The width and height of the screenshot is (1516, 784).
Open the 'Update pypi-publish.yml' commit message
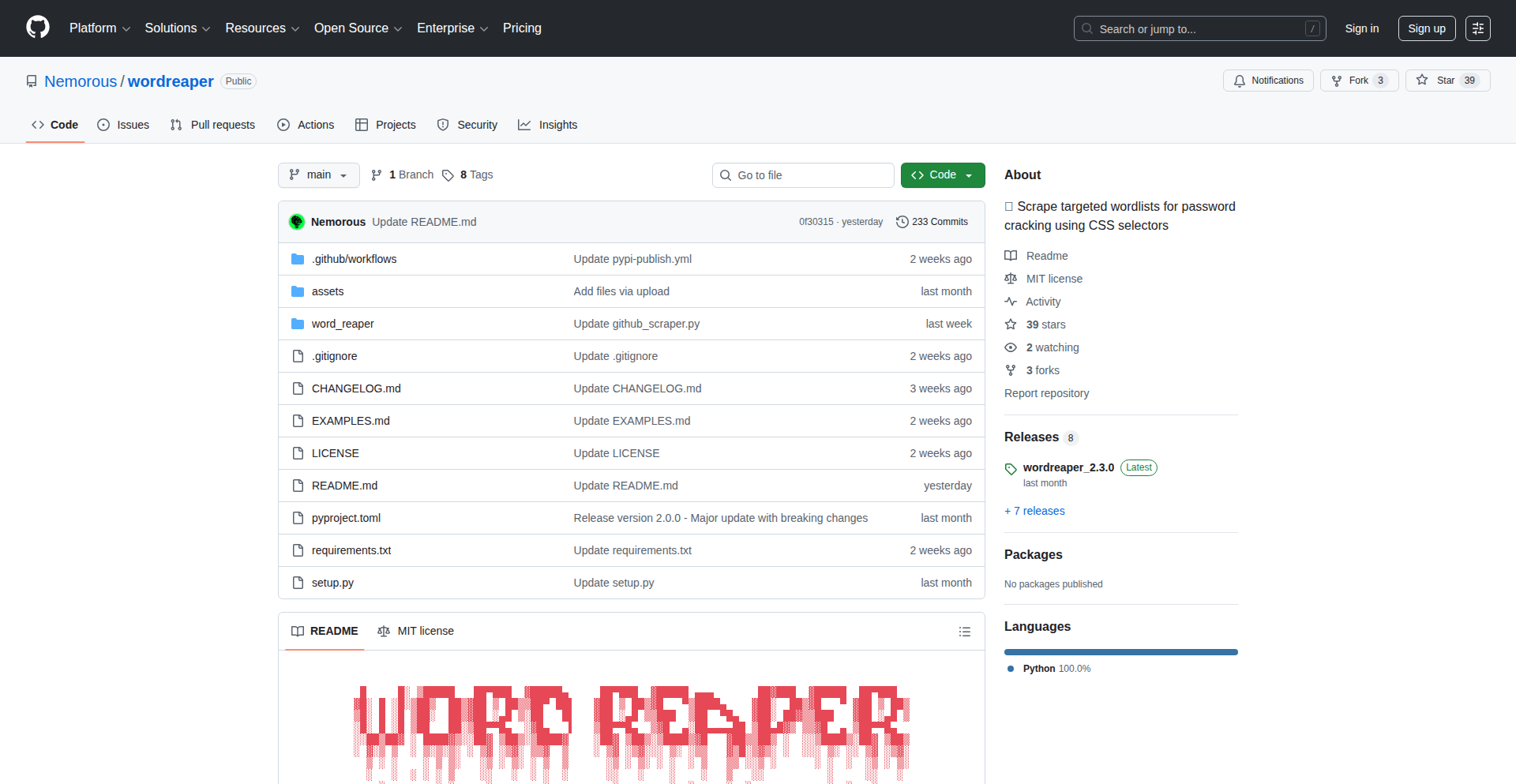click(632, 259)
